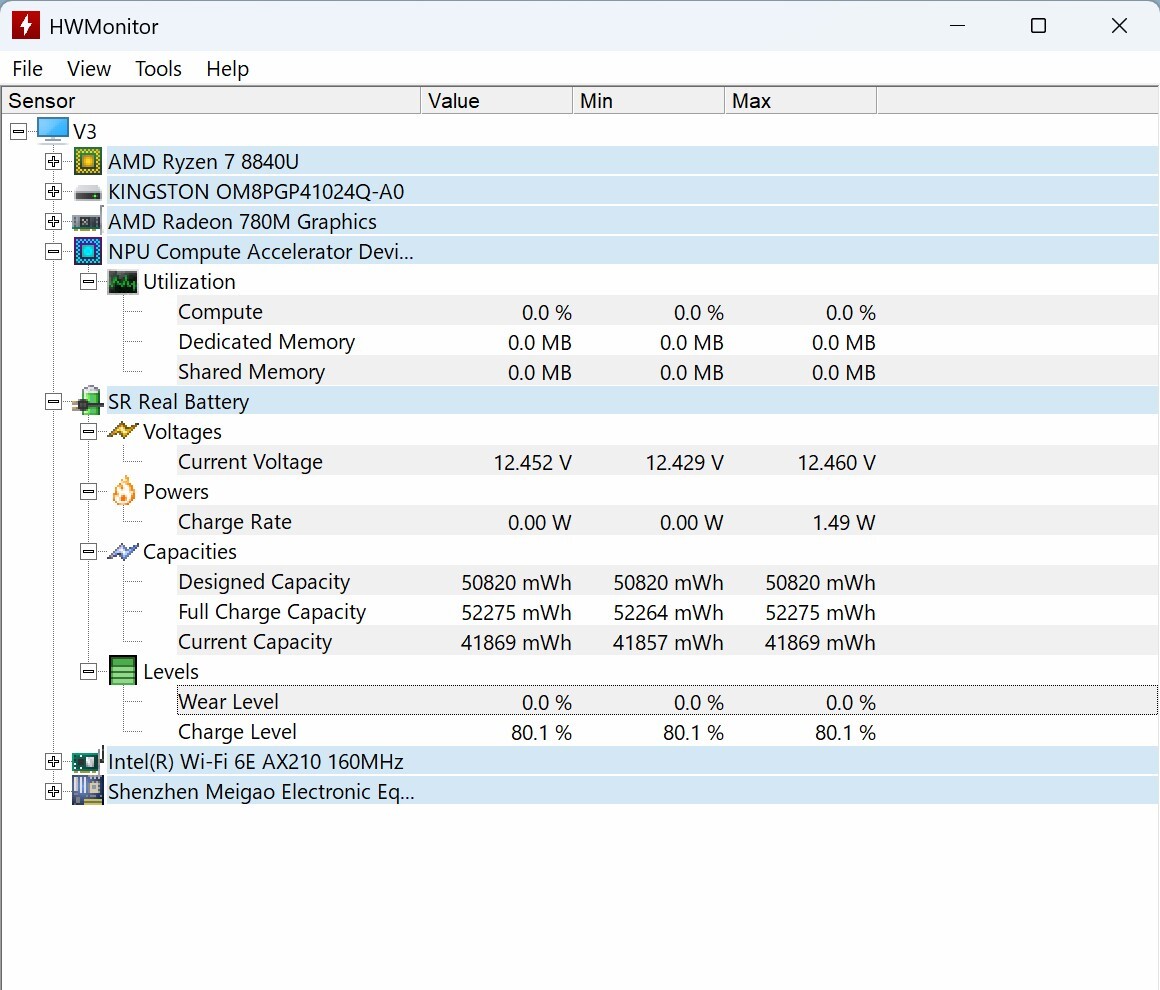Click the Sensor column header
Screen dimensions: 1160x990
click(x=210, y=101)
